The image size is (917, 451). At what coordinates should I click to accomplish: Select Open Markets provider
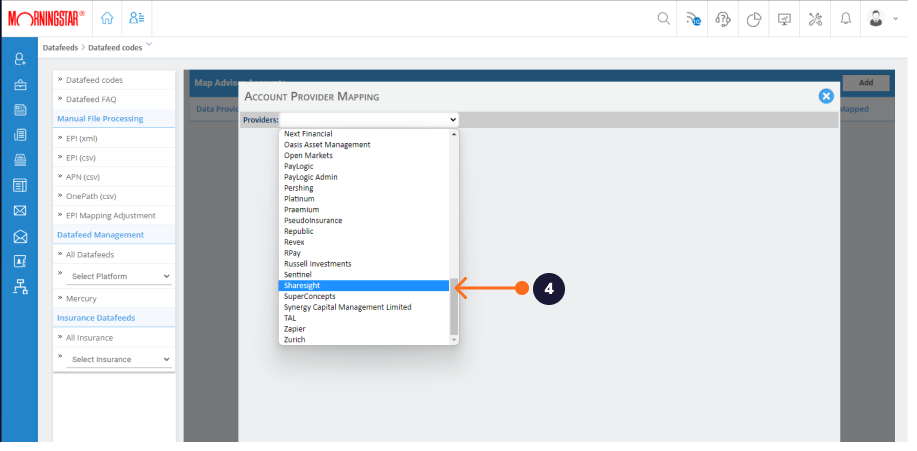pyautogui.click(x=364, y=155)
